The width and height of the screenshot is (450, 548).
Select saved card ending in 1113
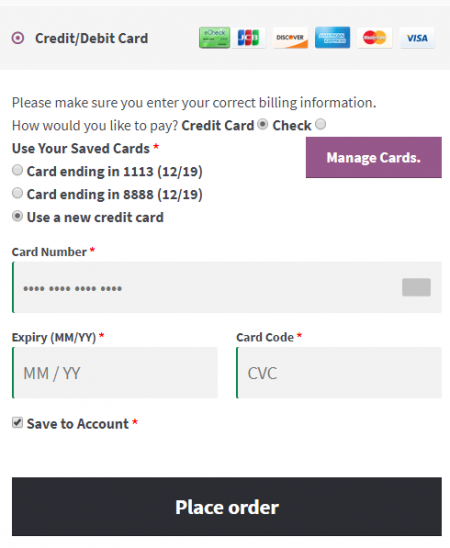click(17, 170)
